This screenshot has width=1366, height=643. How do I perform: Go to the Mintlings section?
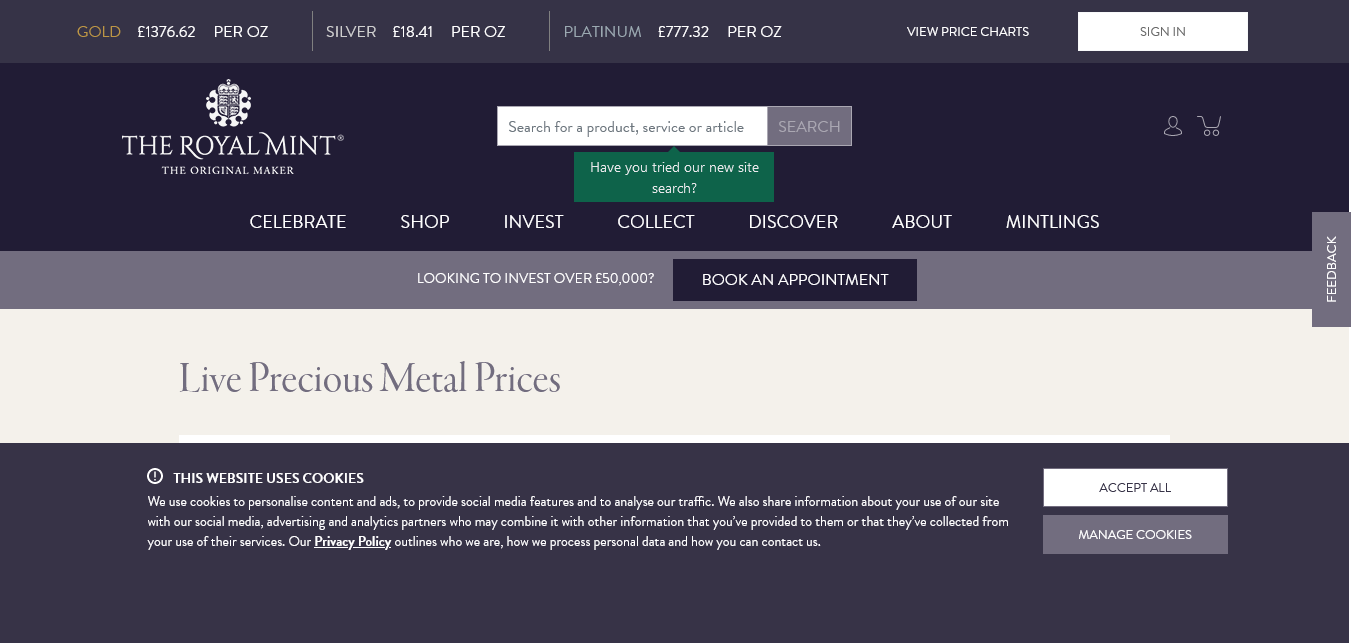pyautogui.click(x=1052, y=222)
